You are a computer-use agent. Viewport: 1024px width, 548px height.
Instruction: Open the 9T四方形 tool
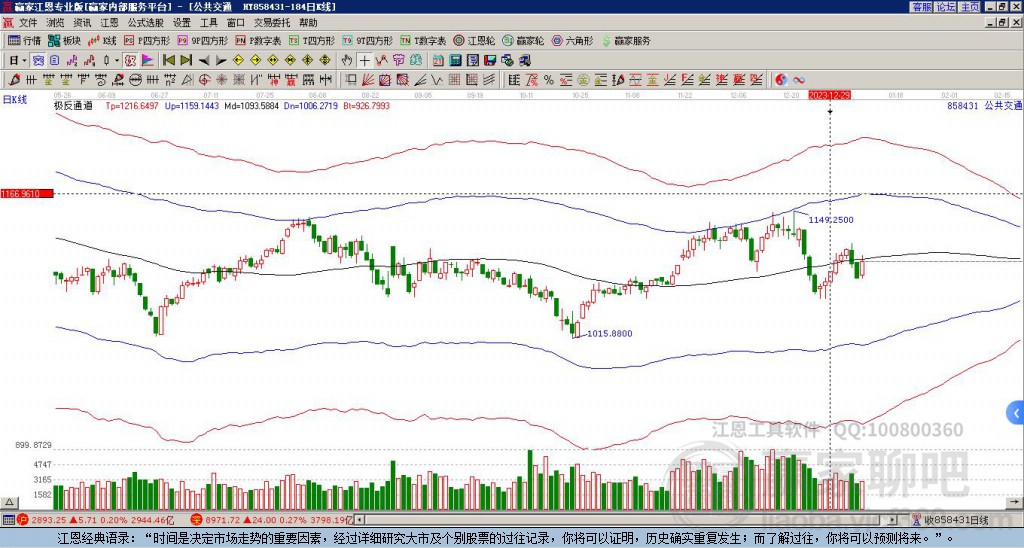point(367,40)
